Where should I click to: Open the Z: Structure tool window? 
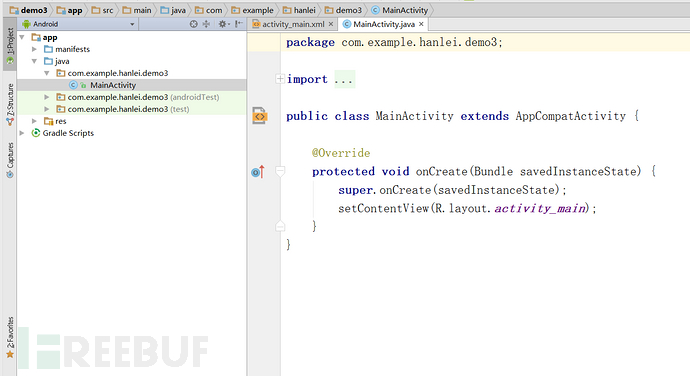(10, 105)
